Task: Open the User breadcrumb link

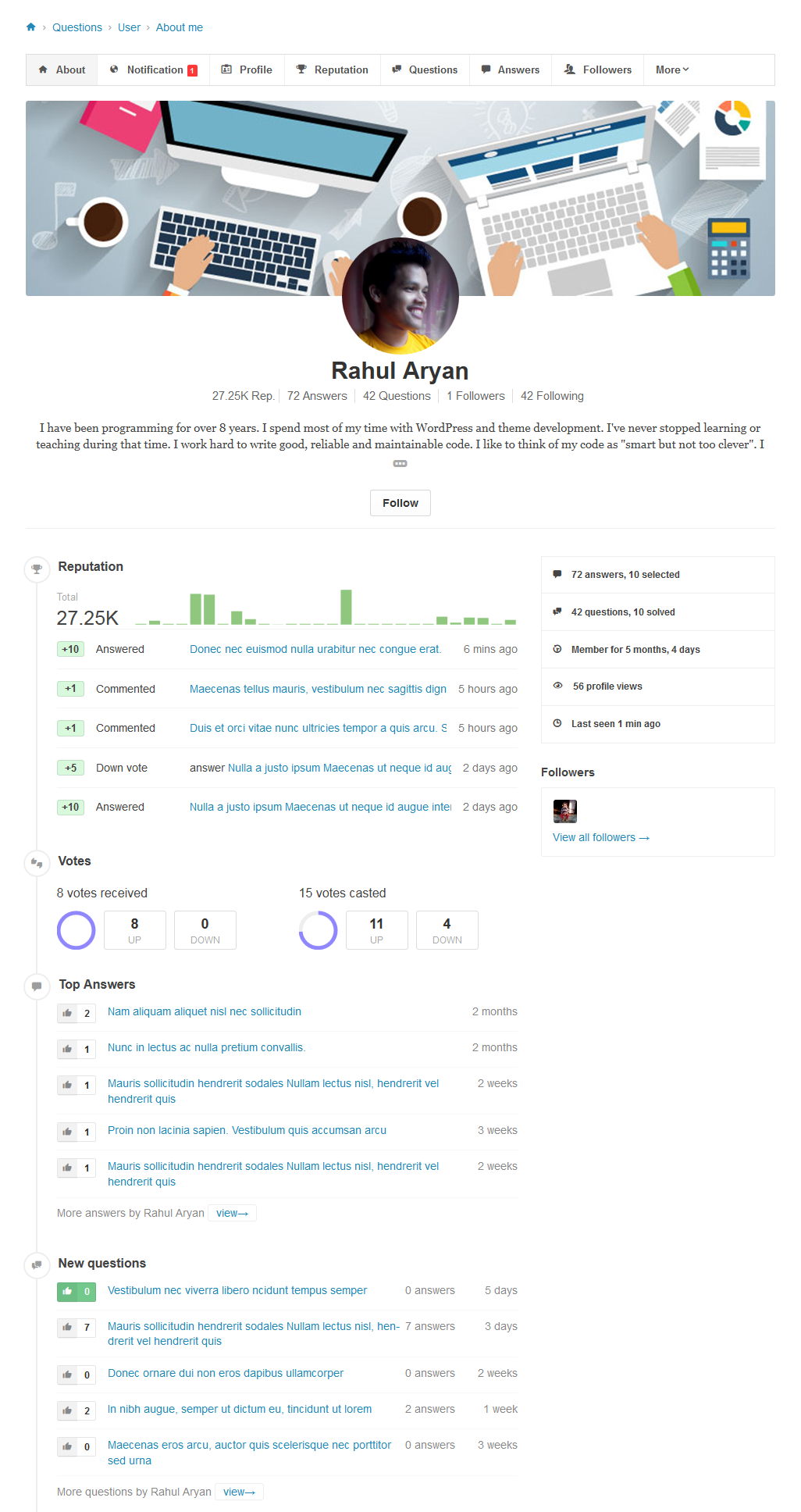Action: (129, 27)
